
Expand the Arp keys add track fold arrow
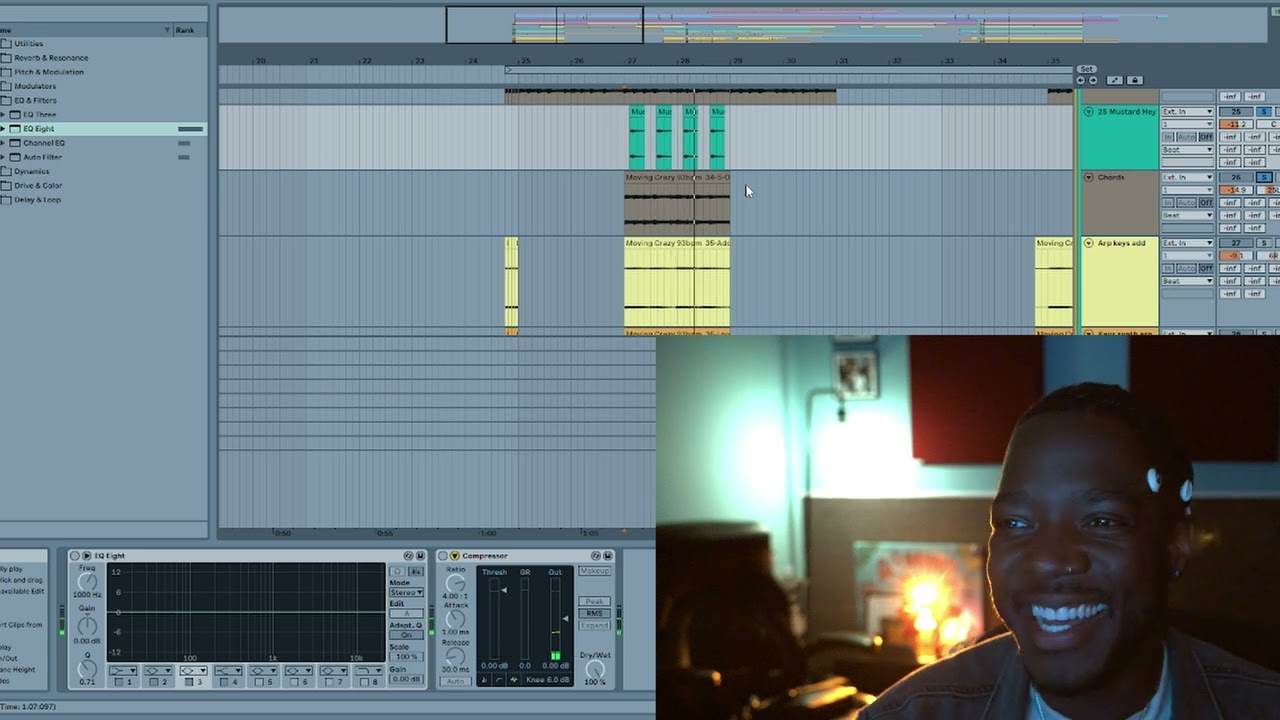1089,242
